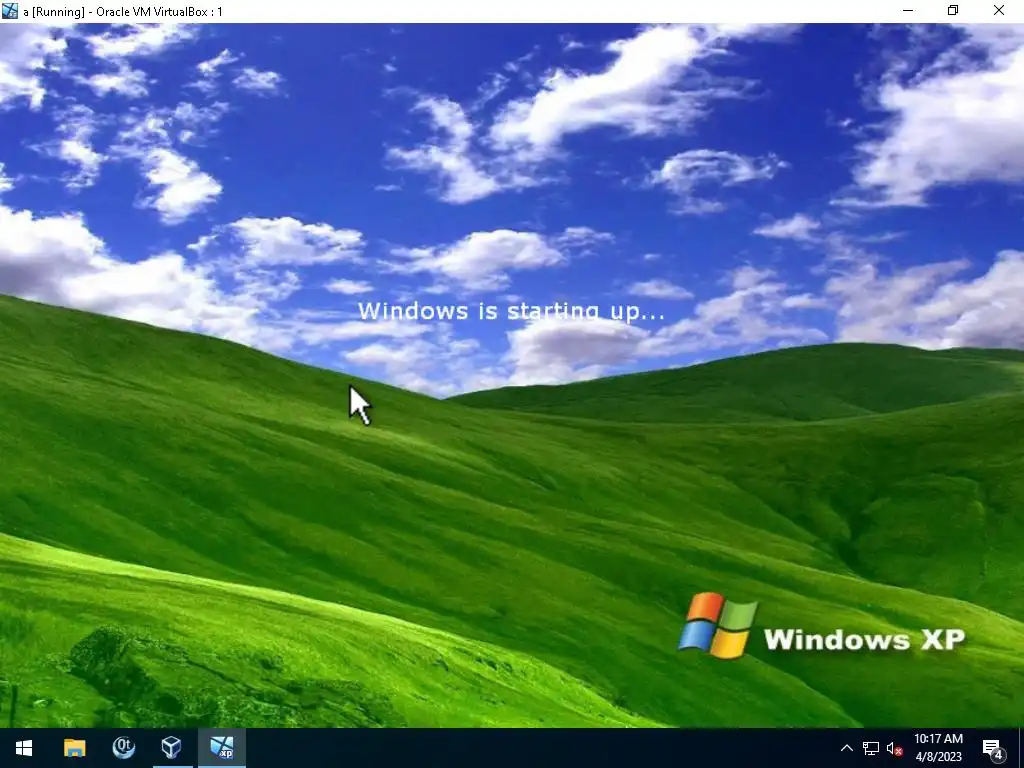Switch to VirtualBox Manager taskbar icon
The image size is (1024, 768).
(172, 748)
